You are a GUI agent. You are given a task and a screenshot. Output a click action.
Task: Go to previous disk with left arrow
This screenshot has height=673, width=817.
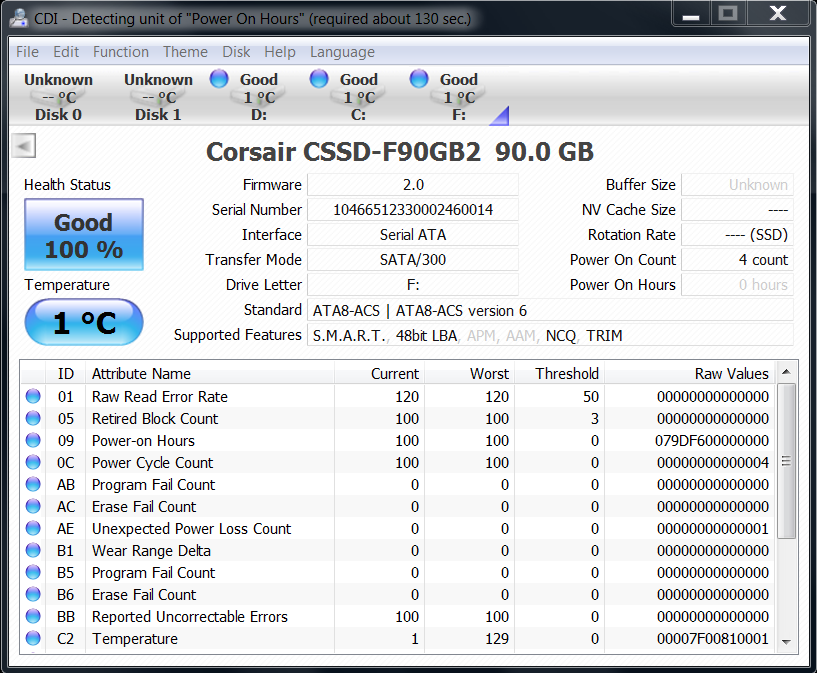(23, 146)
